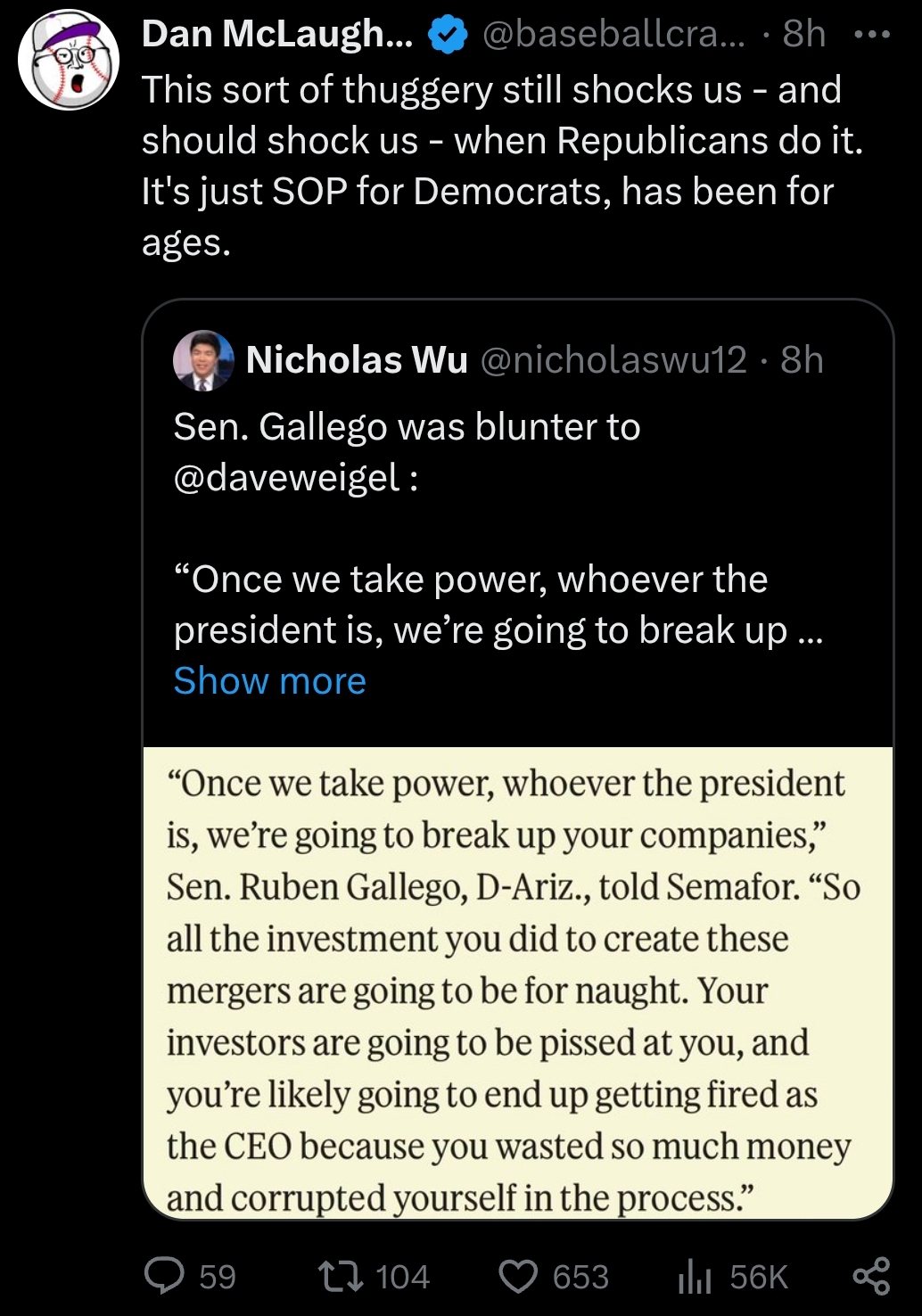This screenshot has height=1316, width=922.
Task: View the 56K analytics icon
Action: [695, 1277]
